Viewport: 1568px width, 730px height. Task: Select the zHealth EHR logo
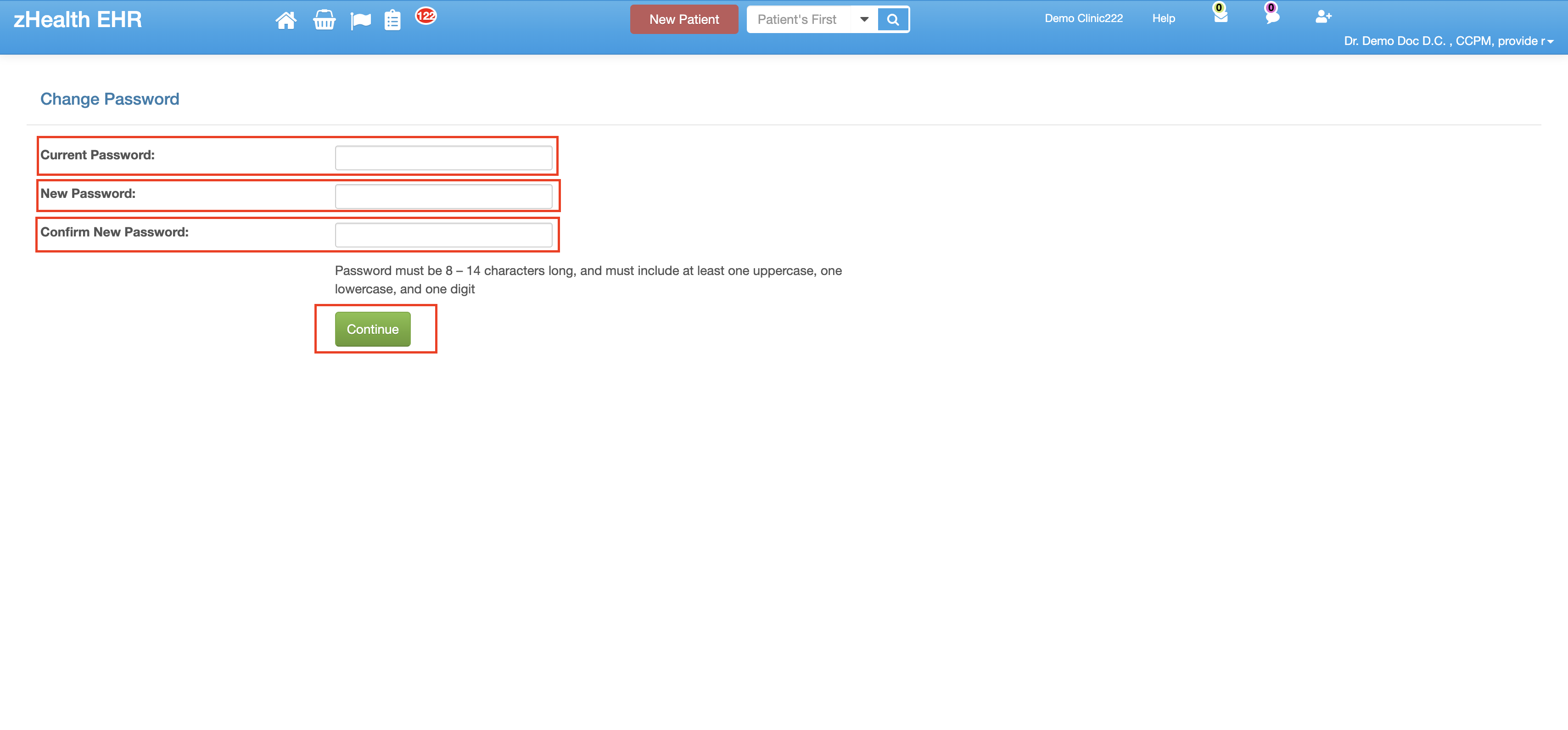[77, 19]
